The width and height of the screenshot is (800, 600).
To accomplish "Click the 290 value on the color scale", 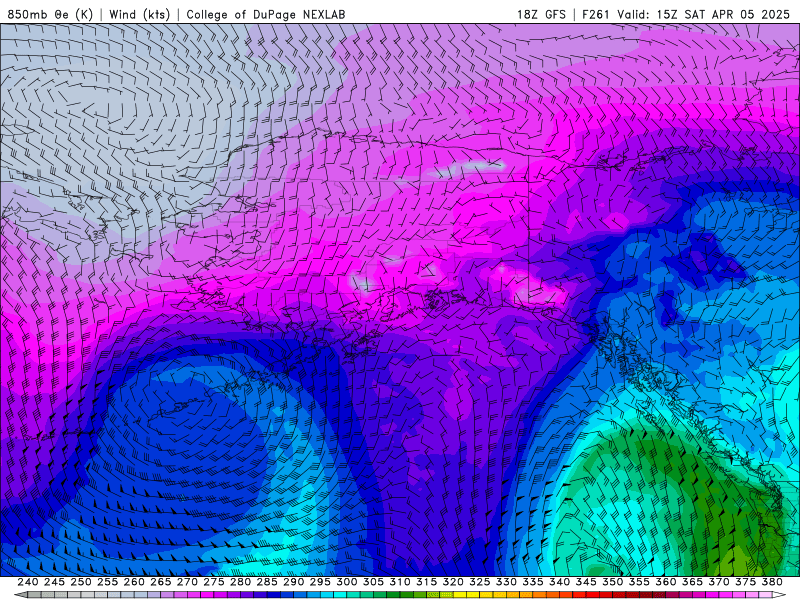I will [x=293, y=582].
